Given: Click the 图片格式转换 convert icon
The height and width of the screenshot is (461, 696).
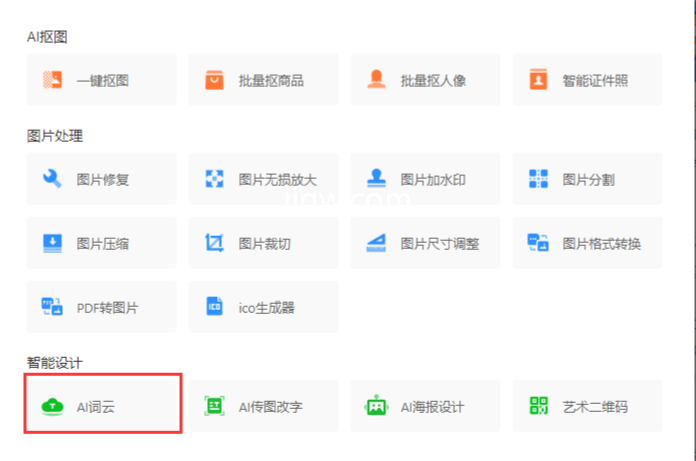Looking at the screenshot, I should click(538, 243).
